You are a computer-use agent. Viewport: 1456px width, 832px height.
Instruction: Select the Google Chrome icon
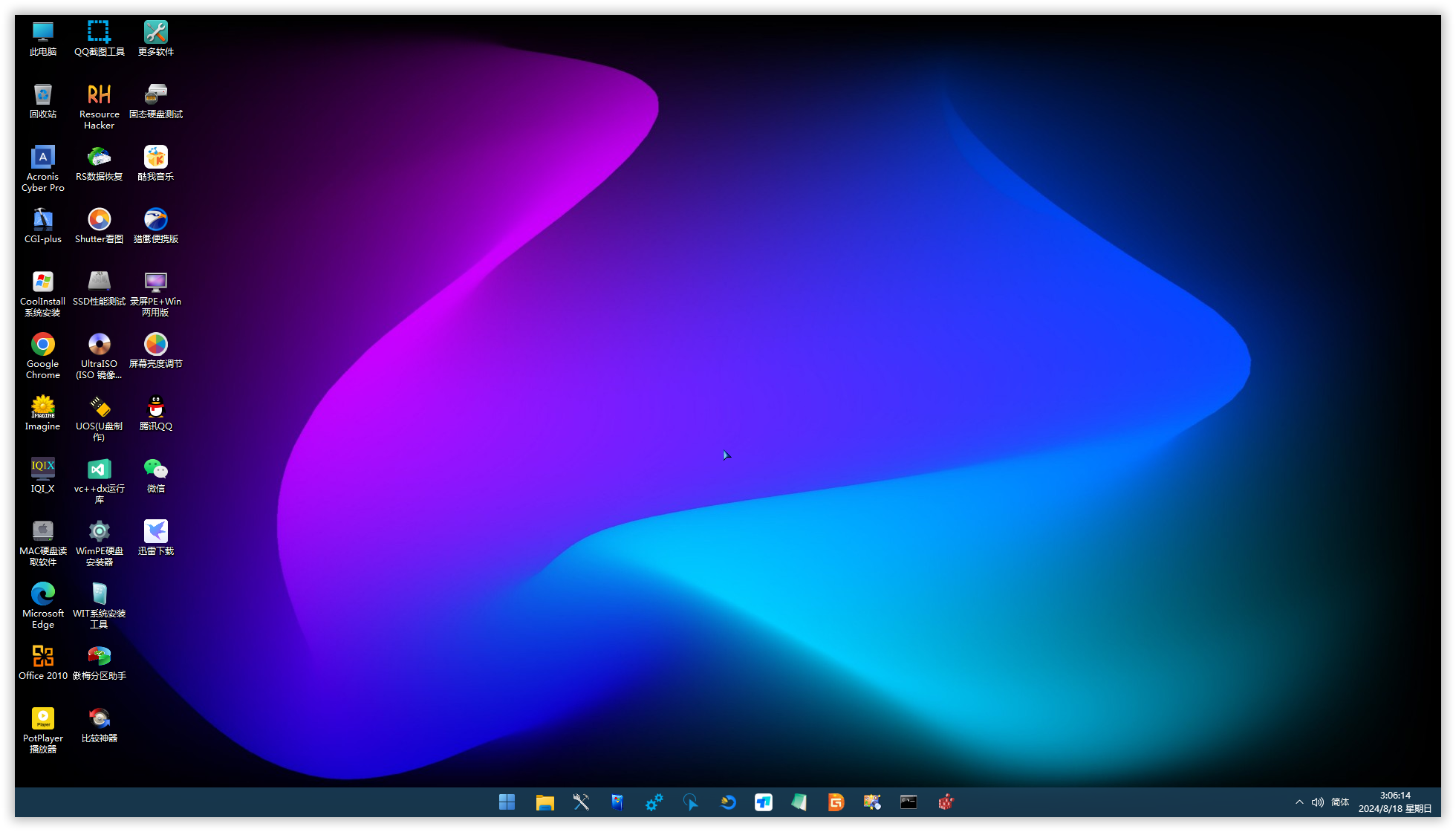(x=43, y=356)
